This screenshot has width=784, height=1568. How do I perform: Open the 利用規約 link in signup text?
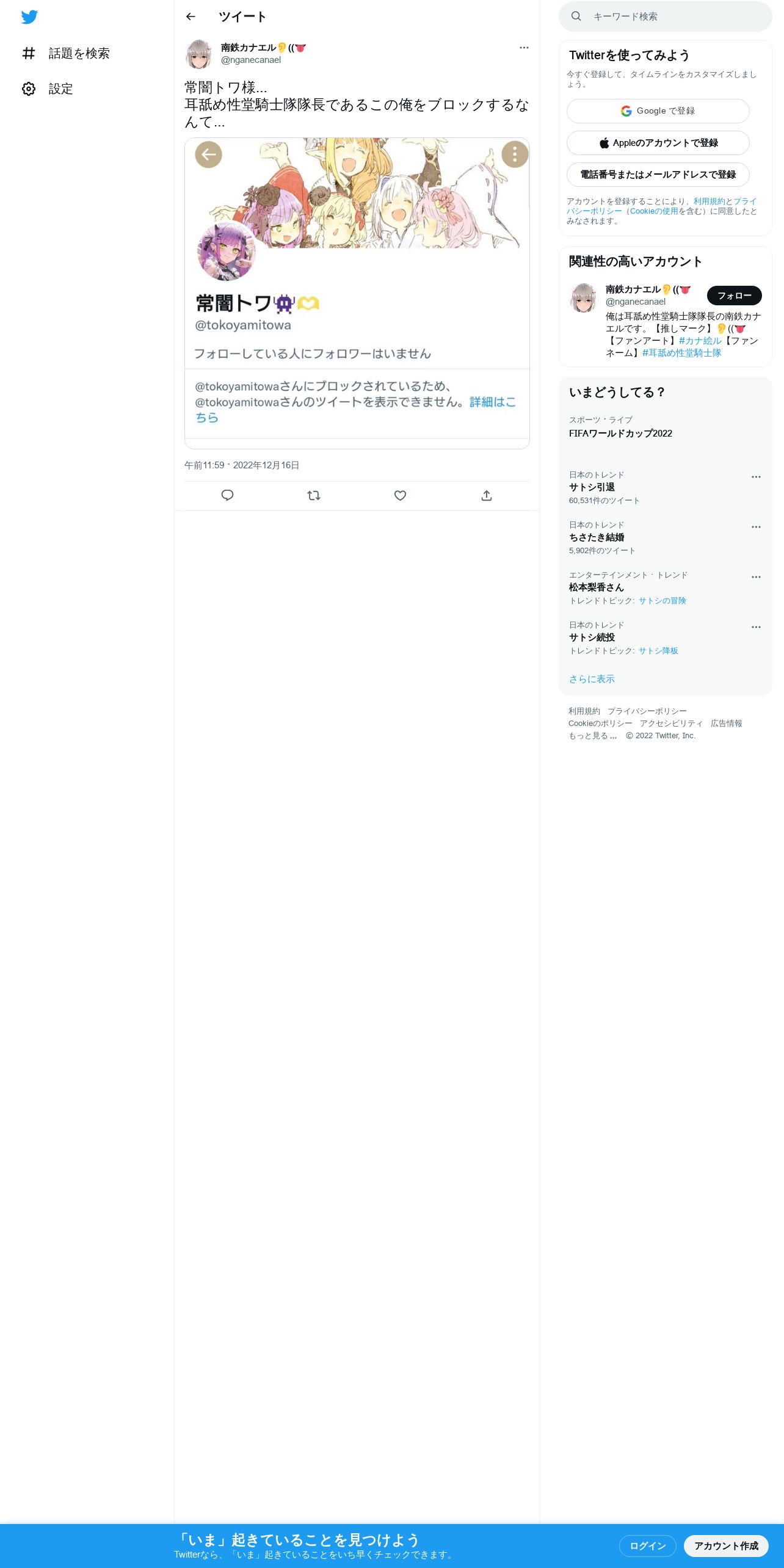pos(709,201)
